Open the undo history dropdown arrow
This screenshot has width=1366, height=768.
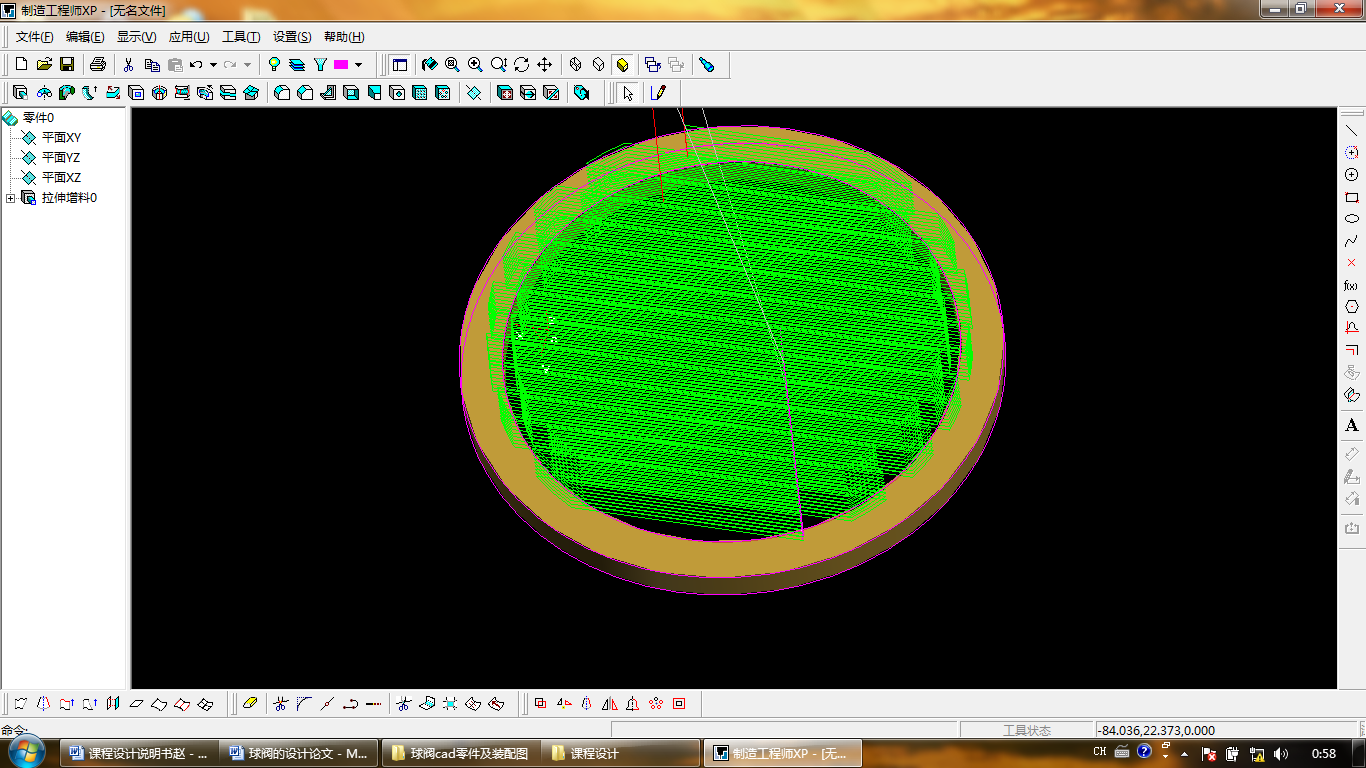pos(213,65)
